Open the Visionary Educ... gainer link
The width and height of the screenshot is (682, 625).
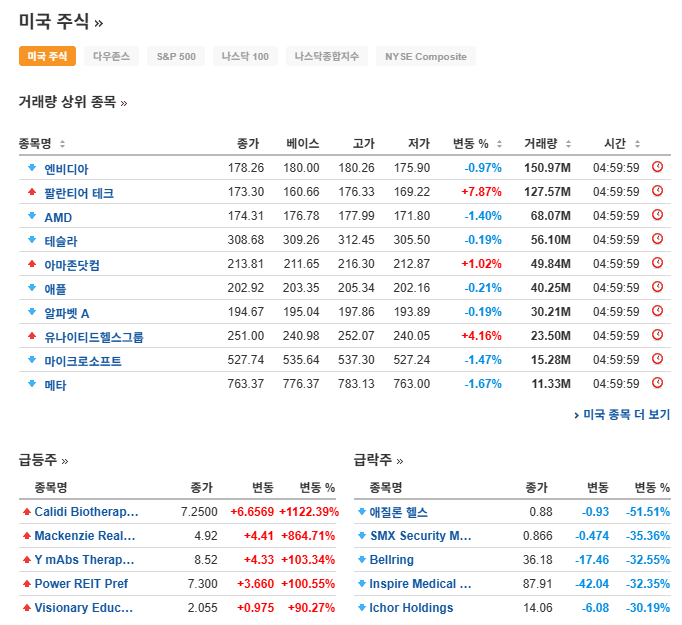pos(84,608)
